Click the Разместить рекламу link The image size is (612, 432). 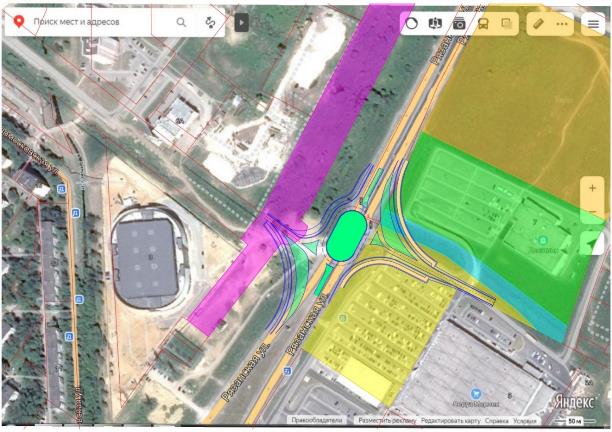(387, 421)
